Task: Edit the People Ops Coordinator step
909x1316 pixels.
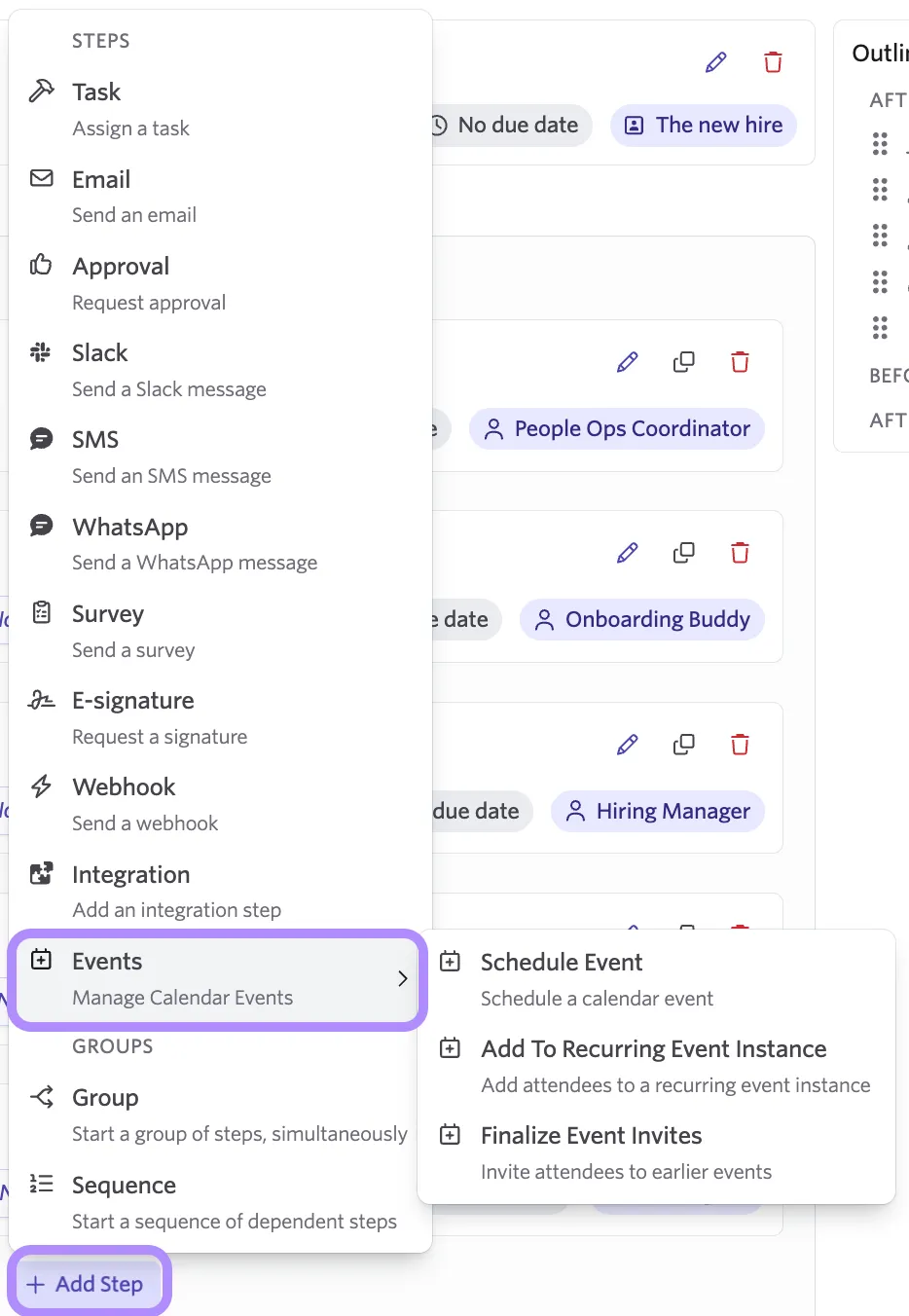Action: pos(628,362)
